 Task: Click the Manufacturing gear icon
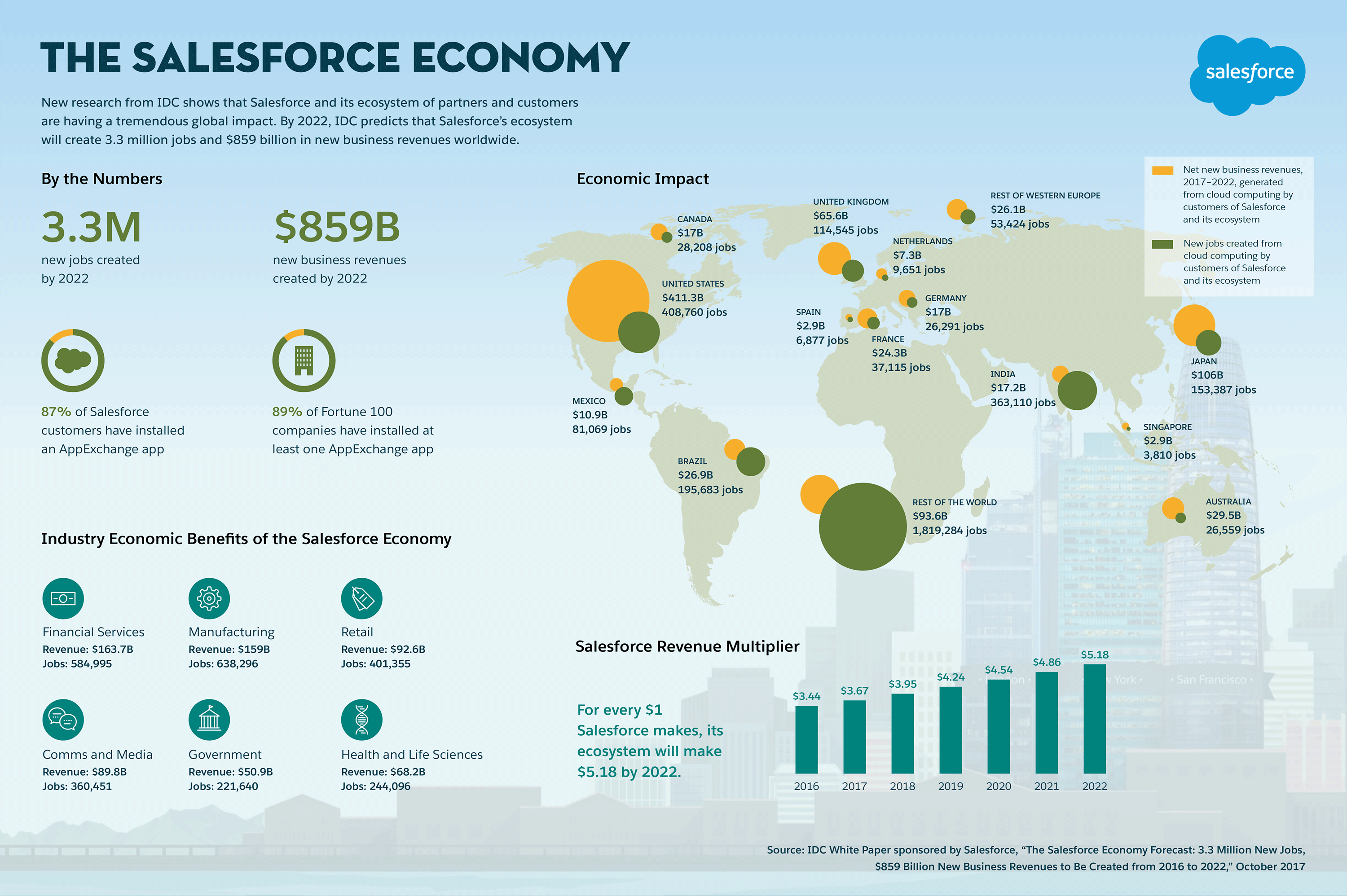click(209, 598)
